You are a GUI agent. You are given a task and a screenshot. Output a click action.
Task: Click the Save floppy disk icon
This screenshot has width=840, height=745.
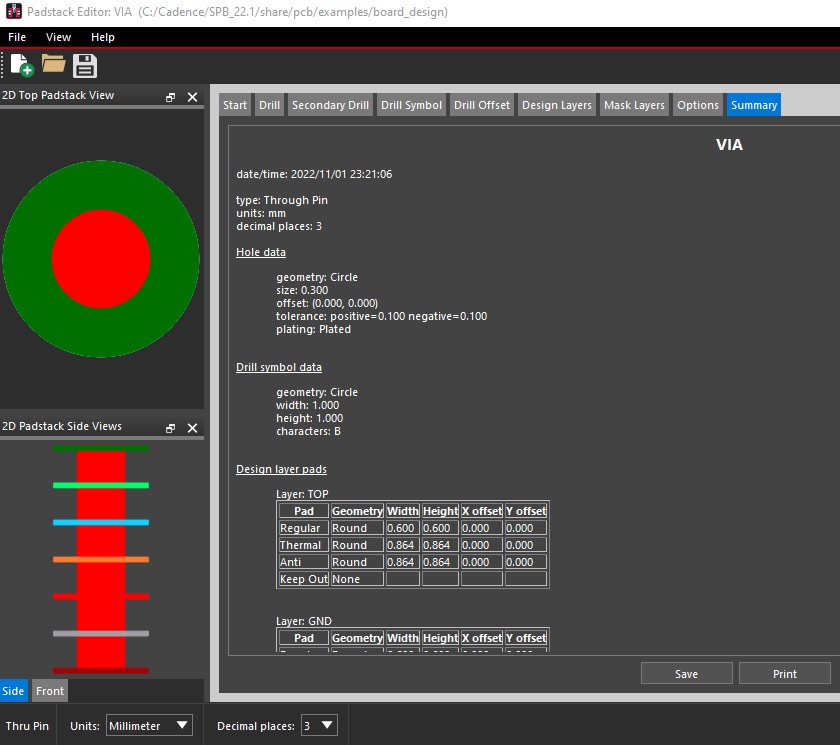[85, 66]
